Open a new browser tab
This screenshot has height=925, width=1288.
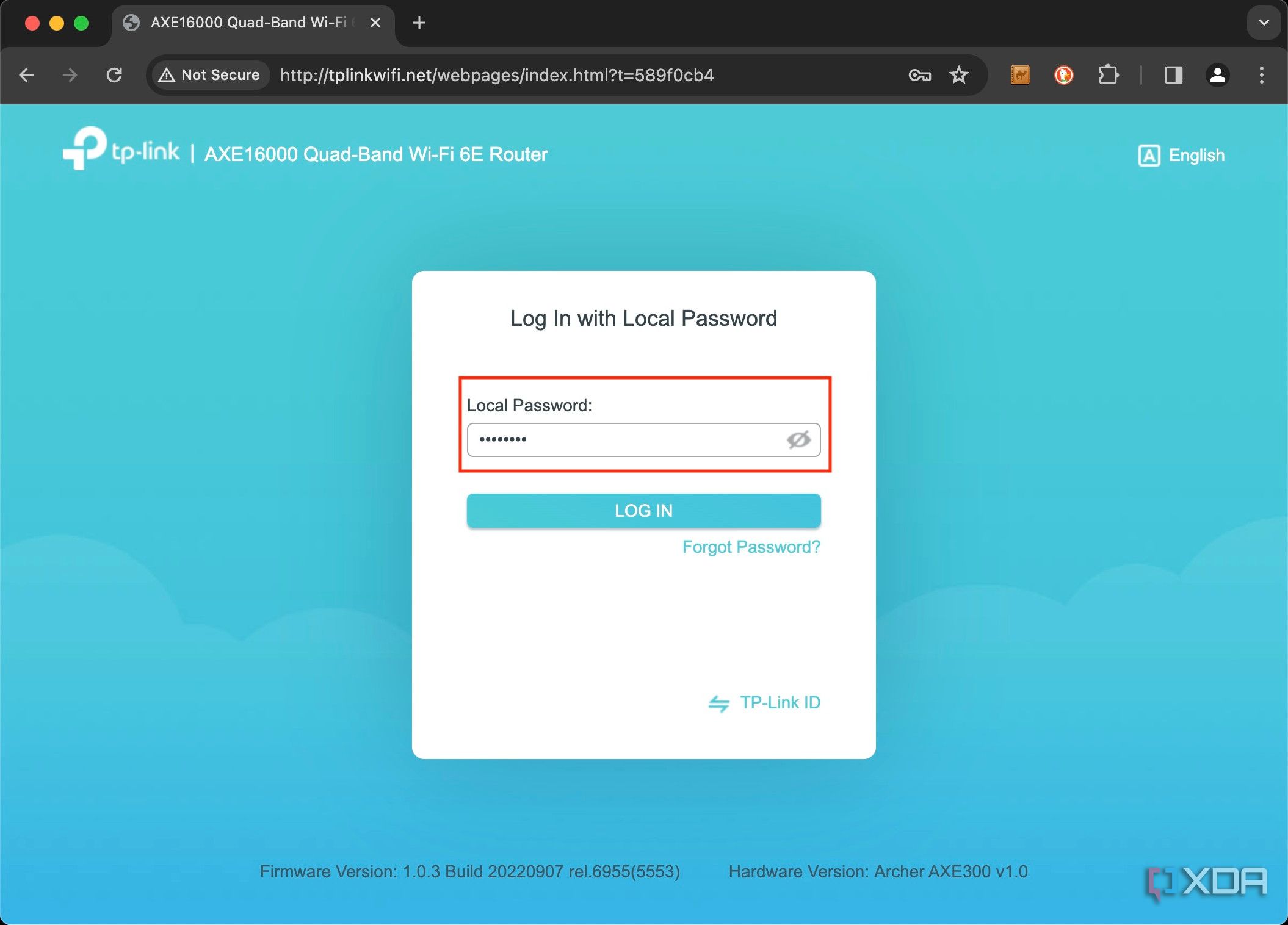point(418,23)
